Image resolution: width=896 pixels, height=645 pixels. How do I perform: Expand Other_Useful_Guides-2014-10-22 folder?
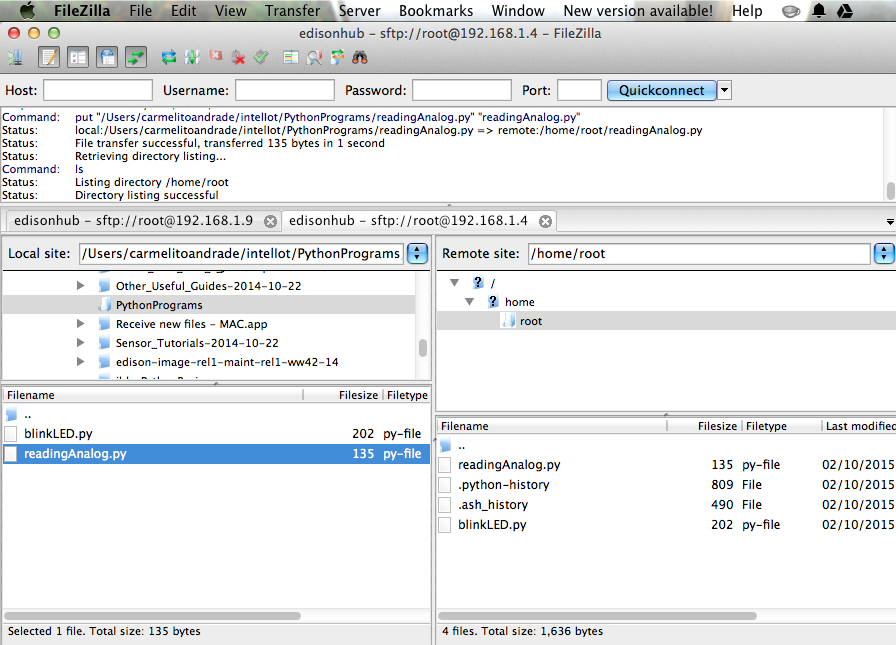click(x=81, y=285)
